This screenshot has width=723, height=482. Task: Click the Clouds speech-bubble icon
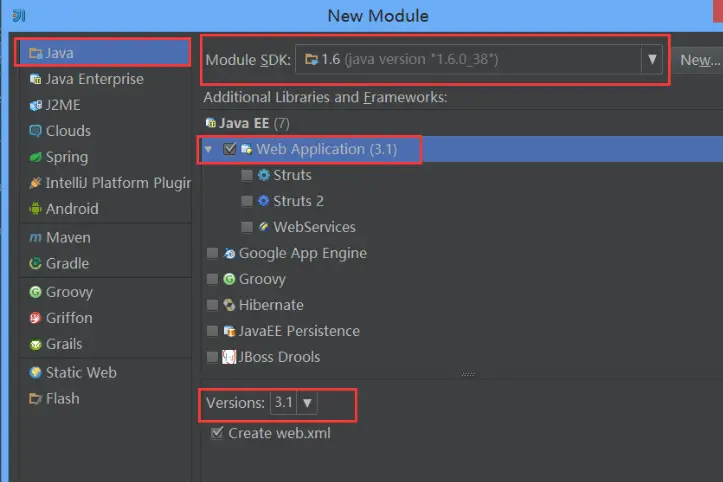(x=36, y=131)
